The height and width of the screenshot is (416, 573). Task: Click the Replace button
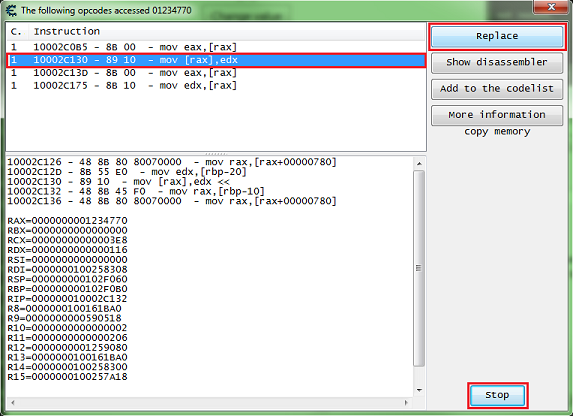(x=497, y=36)
